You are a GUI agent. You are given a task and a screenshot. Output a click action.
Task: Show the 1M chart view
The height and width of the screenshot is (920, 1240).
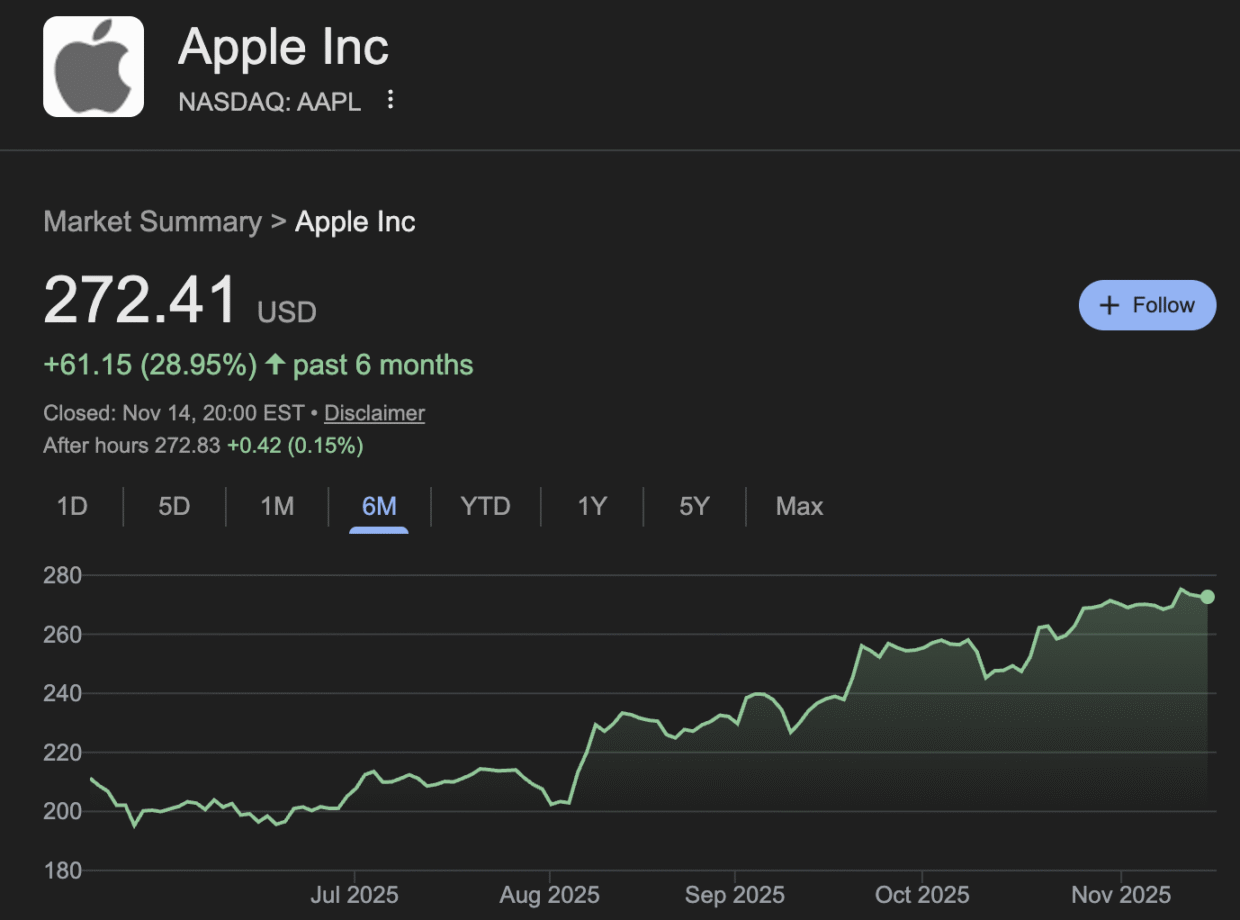coord(277,507)
